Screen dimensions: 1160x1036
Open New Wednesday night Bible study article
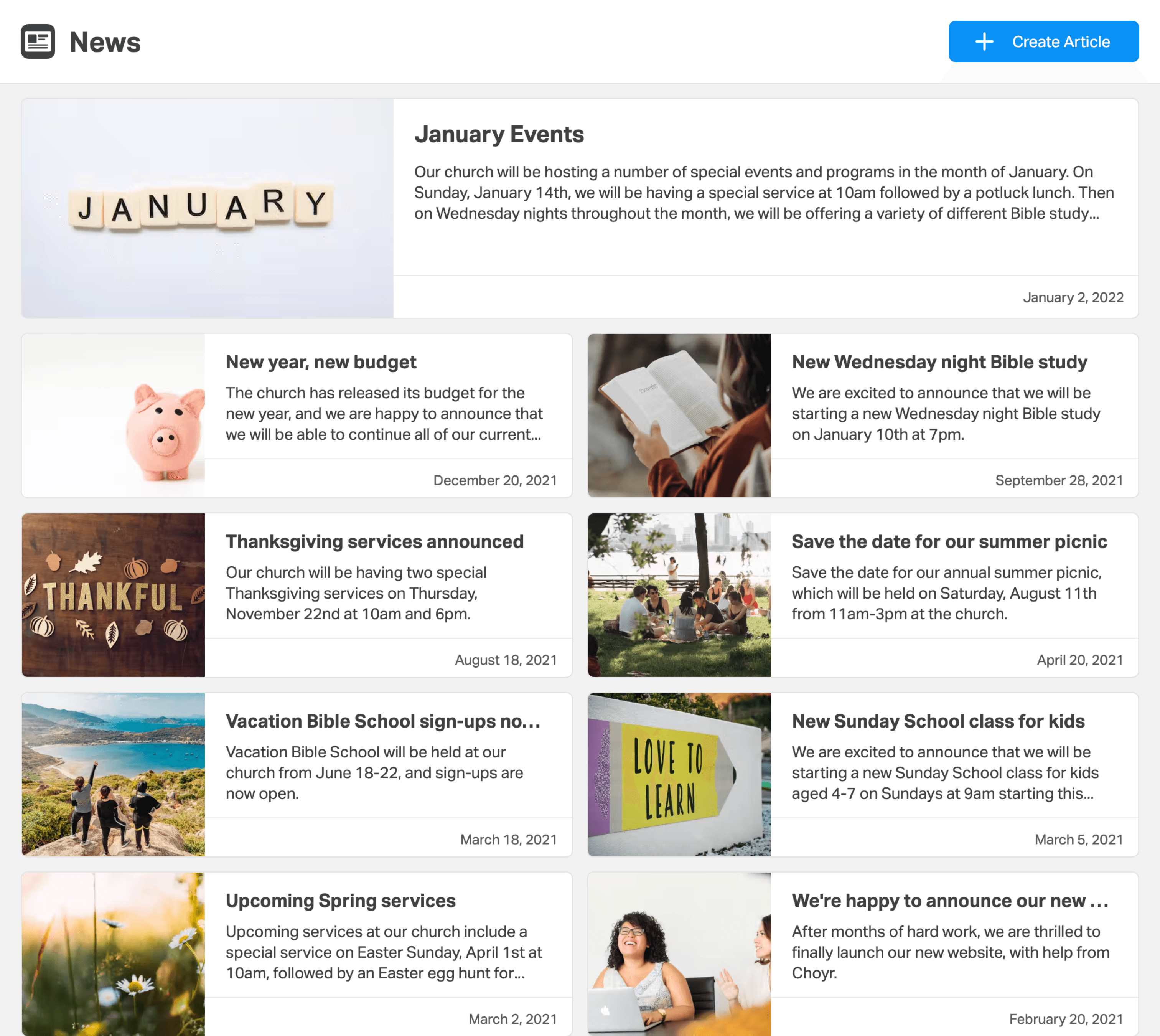point(939,362)
